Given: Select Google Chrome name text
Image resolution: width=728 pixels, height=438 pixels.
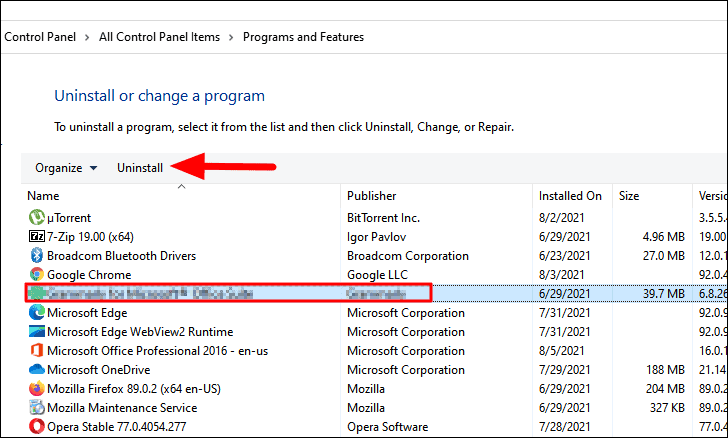Looking at the screenshot, I should click(x=89, y=275).
